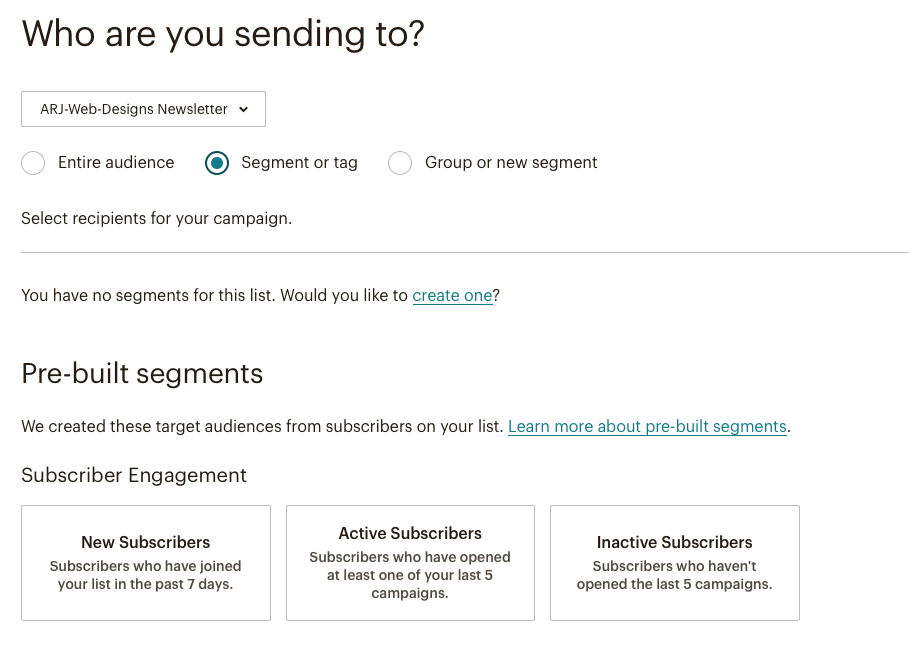This screenshot has height=650, width=909.
Task: Click the "Segment or tag" label text
Action: tap(299, 163)
